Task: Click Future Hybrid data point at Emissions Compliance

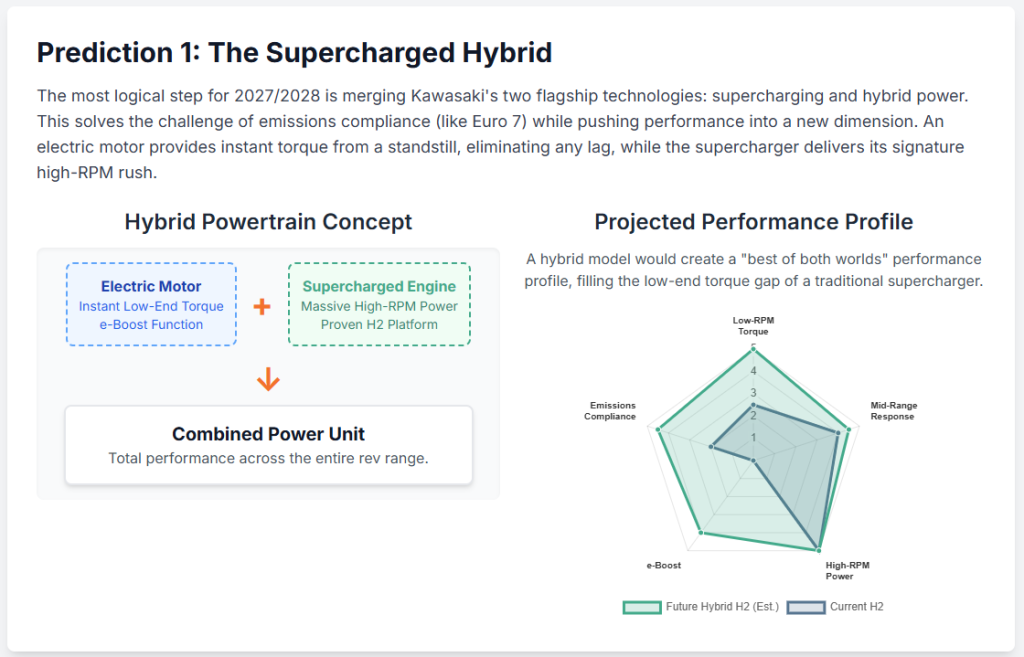Action: pos(659,430)
